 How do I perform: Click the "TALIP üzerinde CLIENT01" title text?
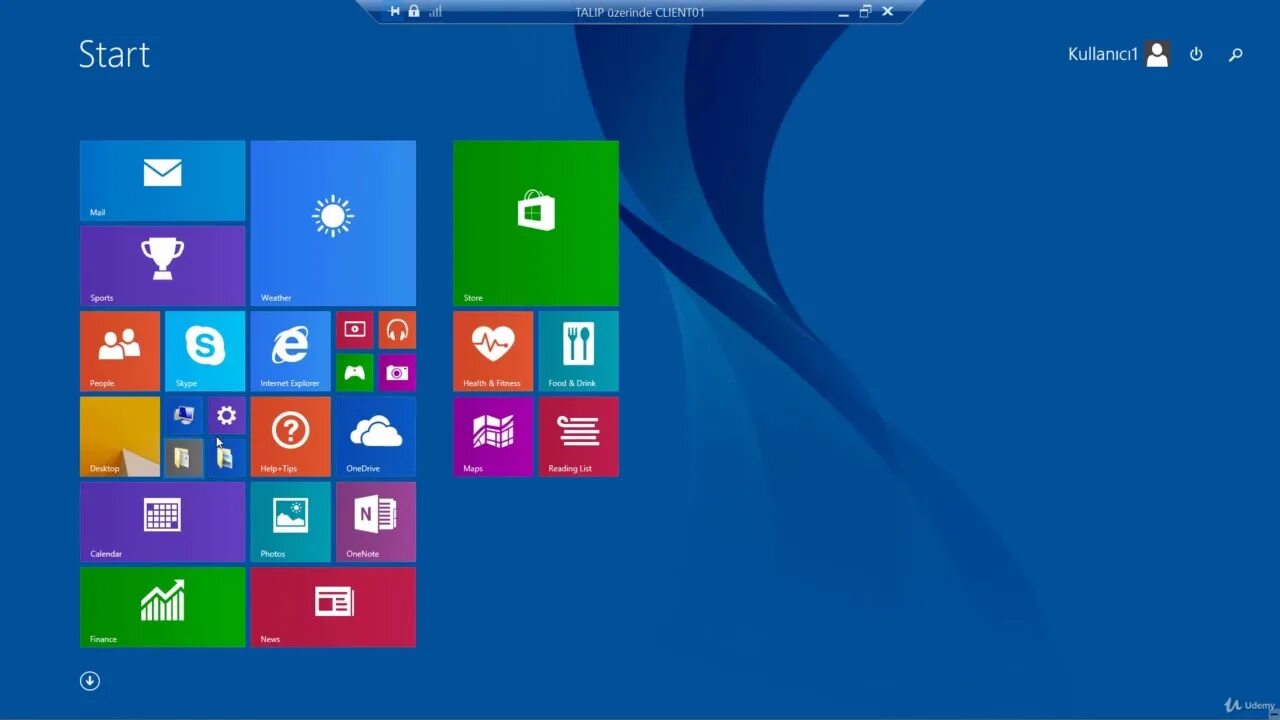pyautogui.click(x=640, y=12)
